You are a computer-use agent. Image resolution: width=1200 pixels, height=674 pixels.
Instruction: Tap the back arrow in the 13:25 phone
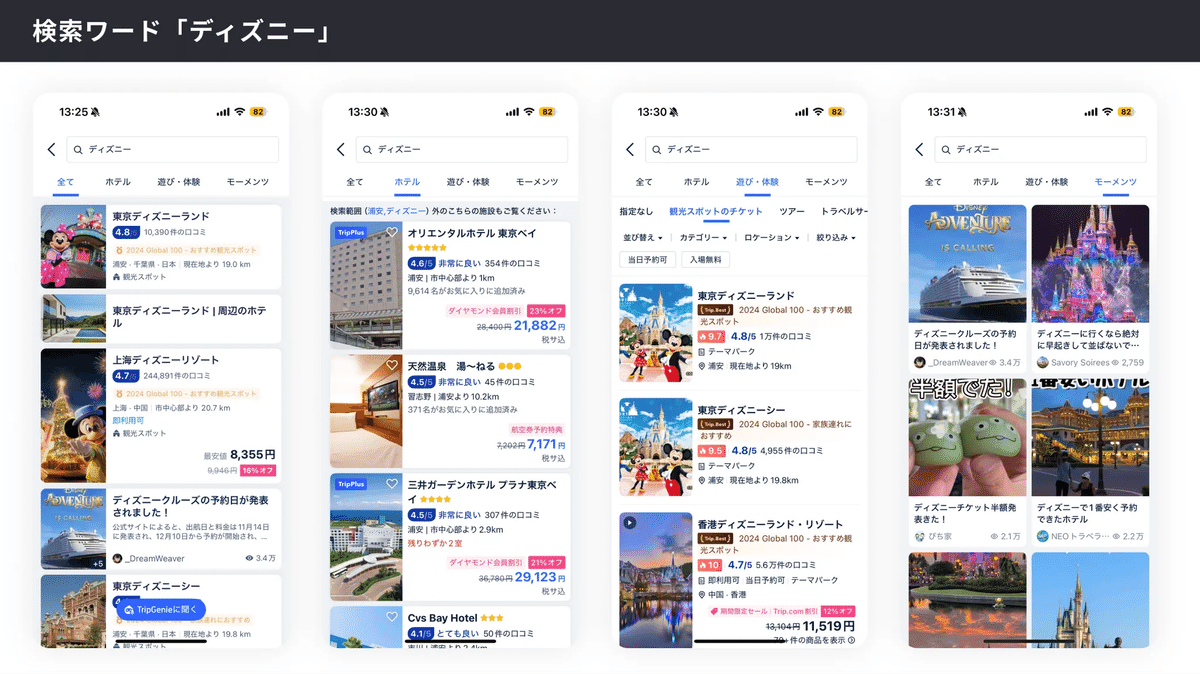[x=52, y=149]
